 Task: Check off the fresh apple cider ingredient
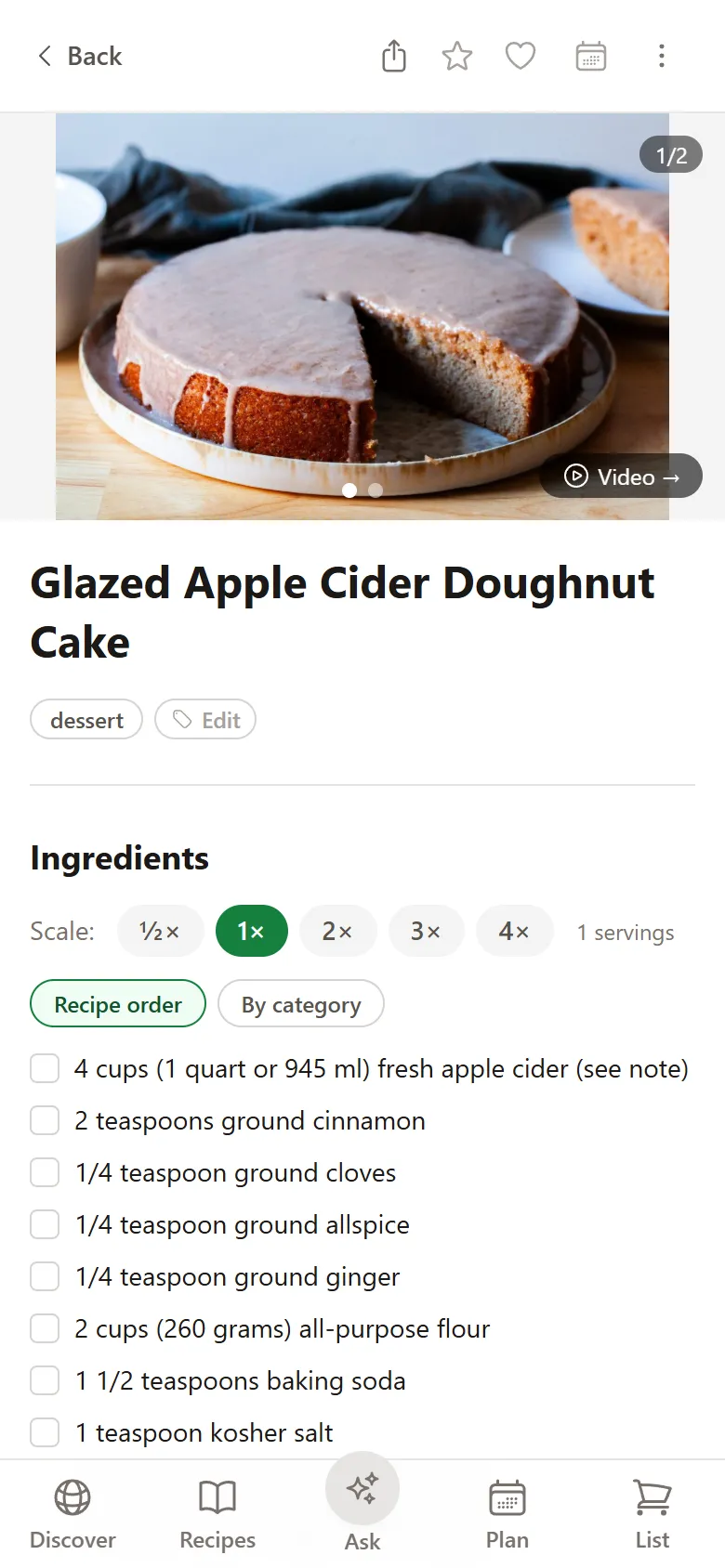[x=45, y=1068]
